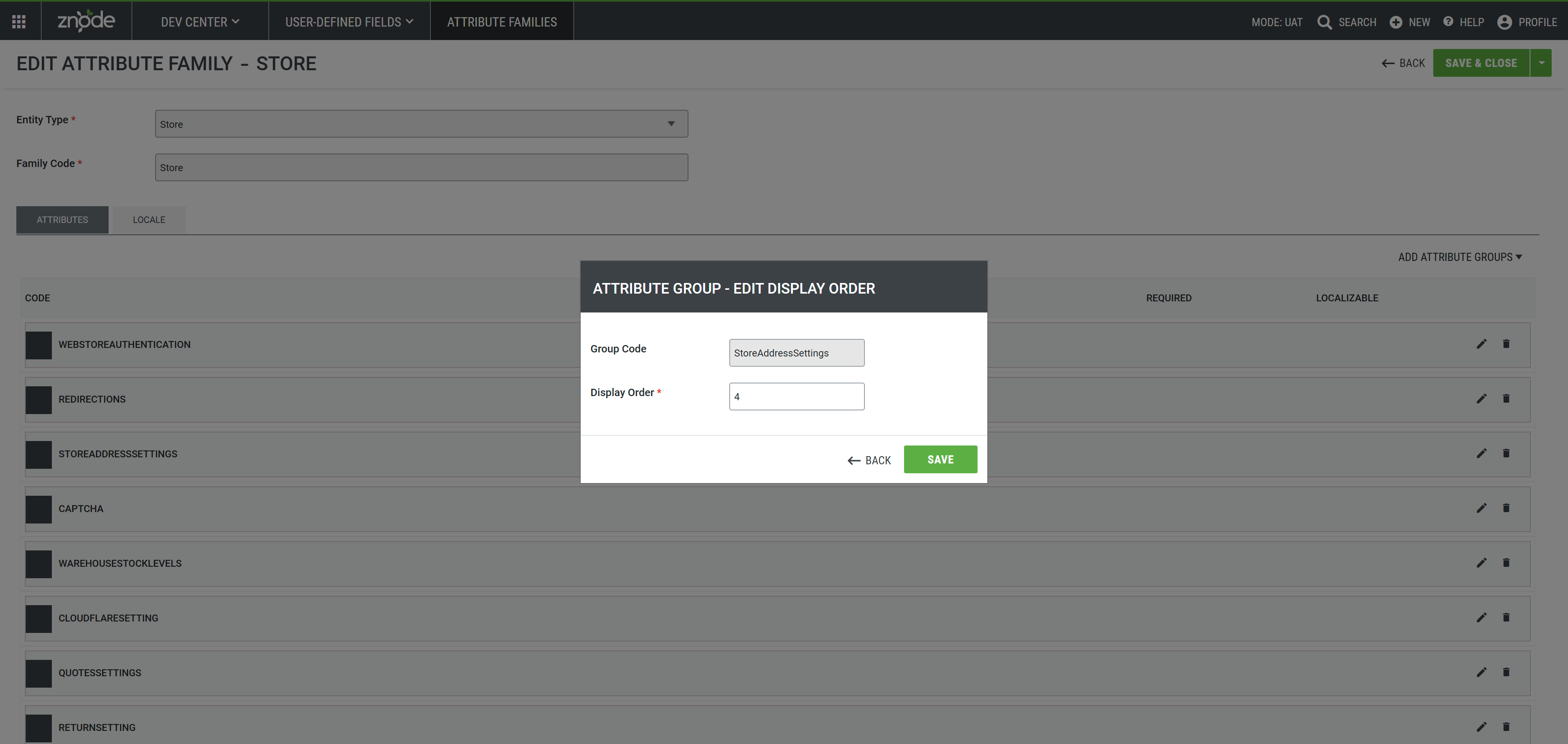This screenshot has width=1568, height=744.
Task: Open Attribute Families nav item
Action: click(501, 22)
